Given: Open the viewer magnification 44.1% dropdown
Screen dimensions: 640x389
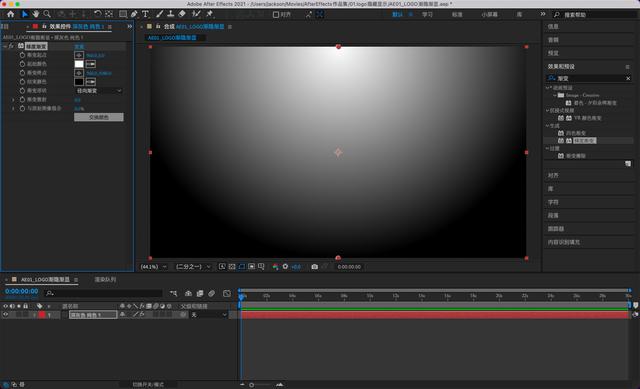Looking at the screenshot, I should (x=153, y=267).
